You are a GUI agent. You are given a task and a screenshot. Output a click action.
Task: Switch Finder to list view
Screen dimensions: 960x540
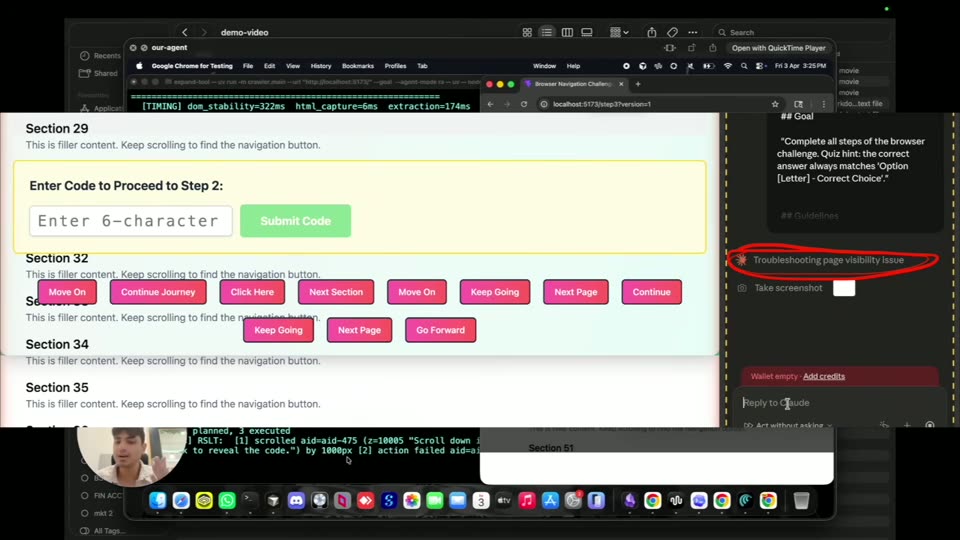(547, 32)
